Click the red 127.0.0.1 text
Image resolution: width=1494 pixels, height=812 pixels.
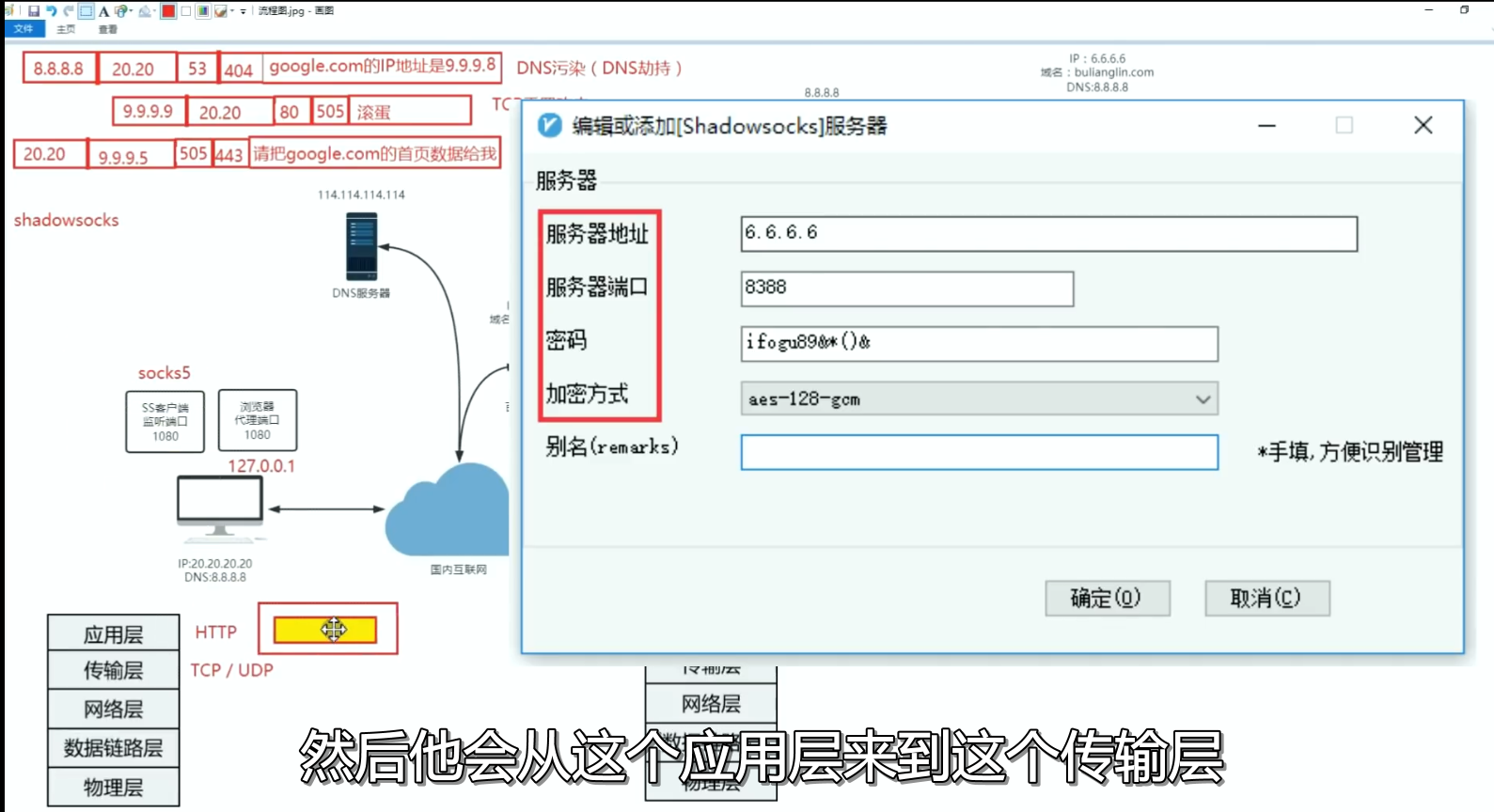click(261, 466)
